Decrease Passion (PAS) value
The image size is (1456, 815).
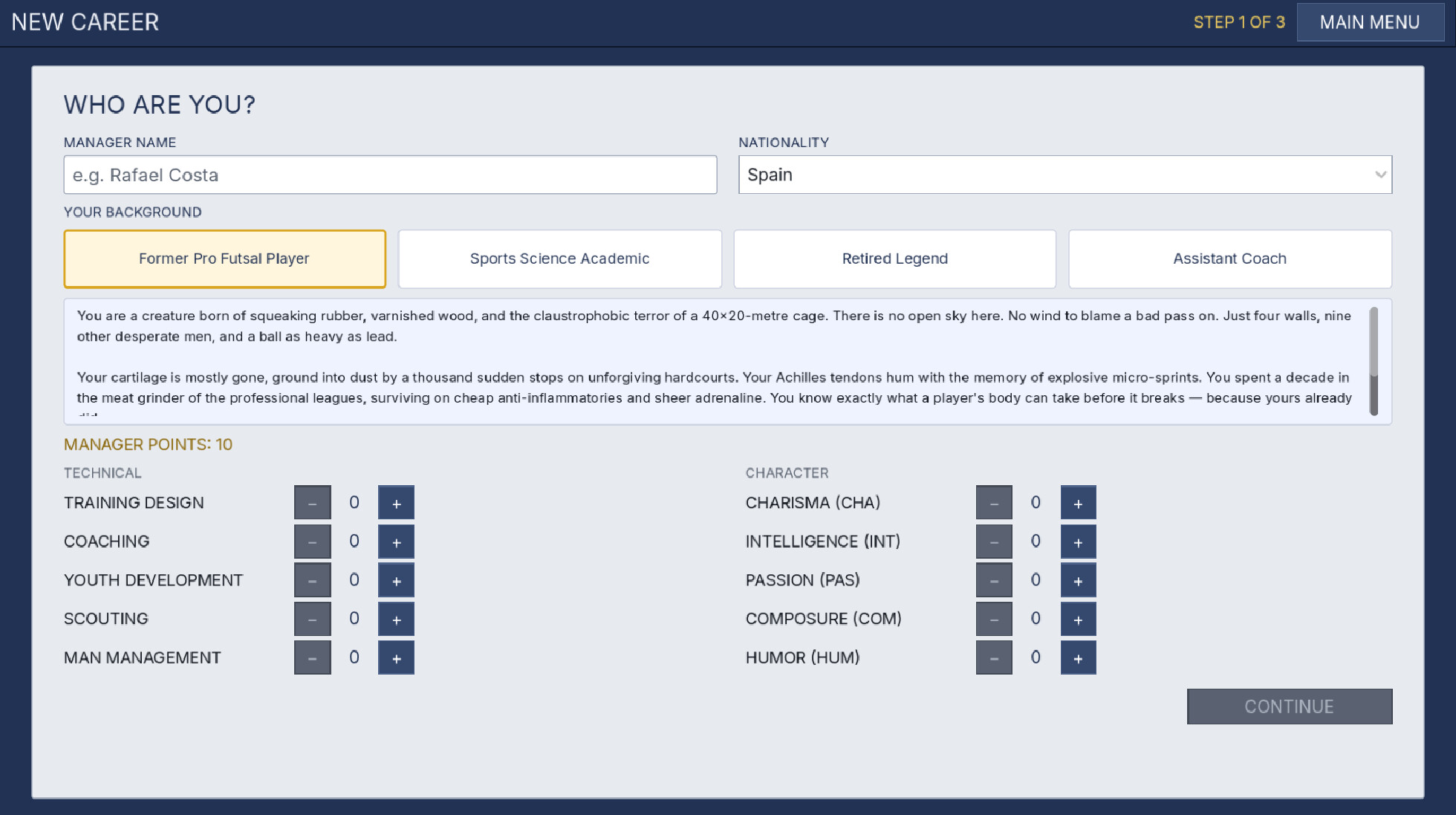pyautogui.click(x=994, y=580)
